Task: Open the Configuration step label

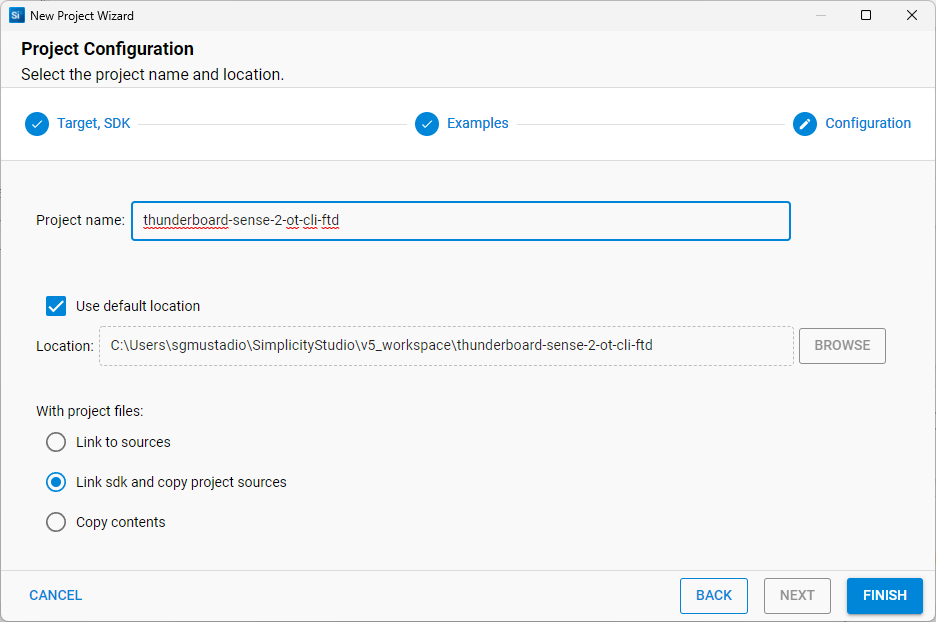Action: [x=867, y=124]
